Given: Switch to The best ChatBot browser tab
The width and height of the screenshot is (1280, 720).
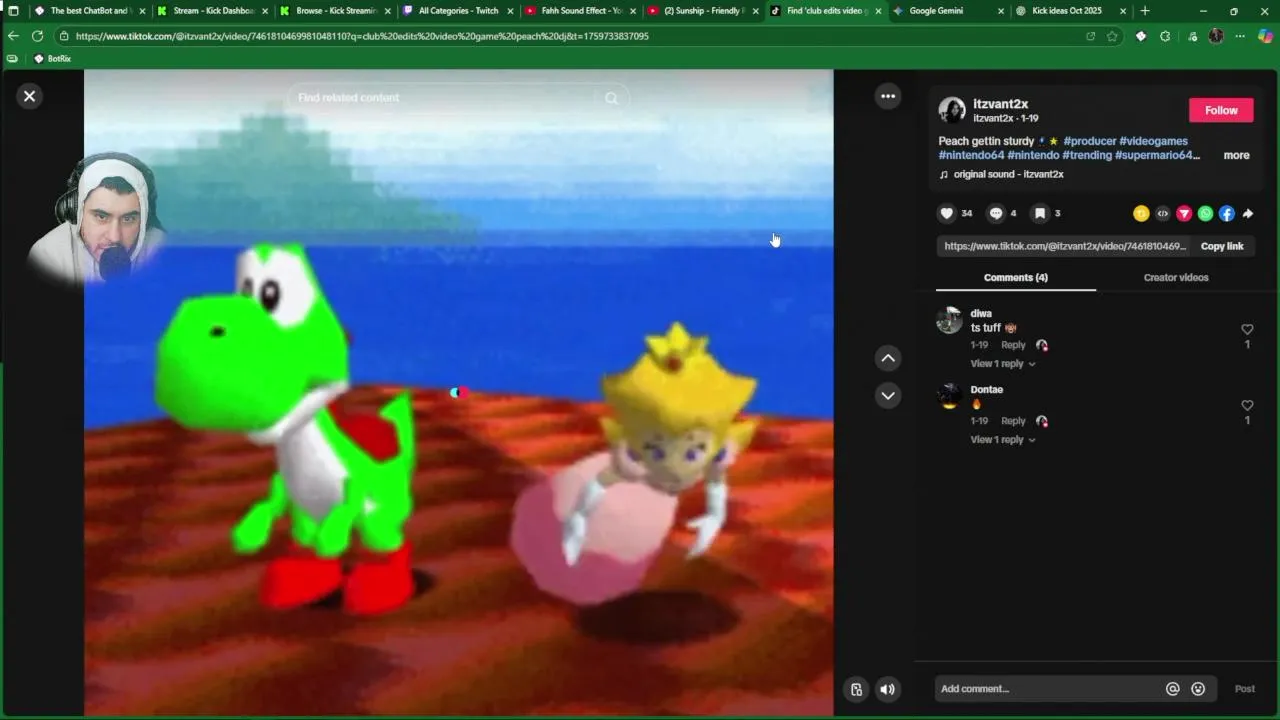Looking at the screenshot, I should click(x=88, y=11).
